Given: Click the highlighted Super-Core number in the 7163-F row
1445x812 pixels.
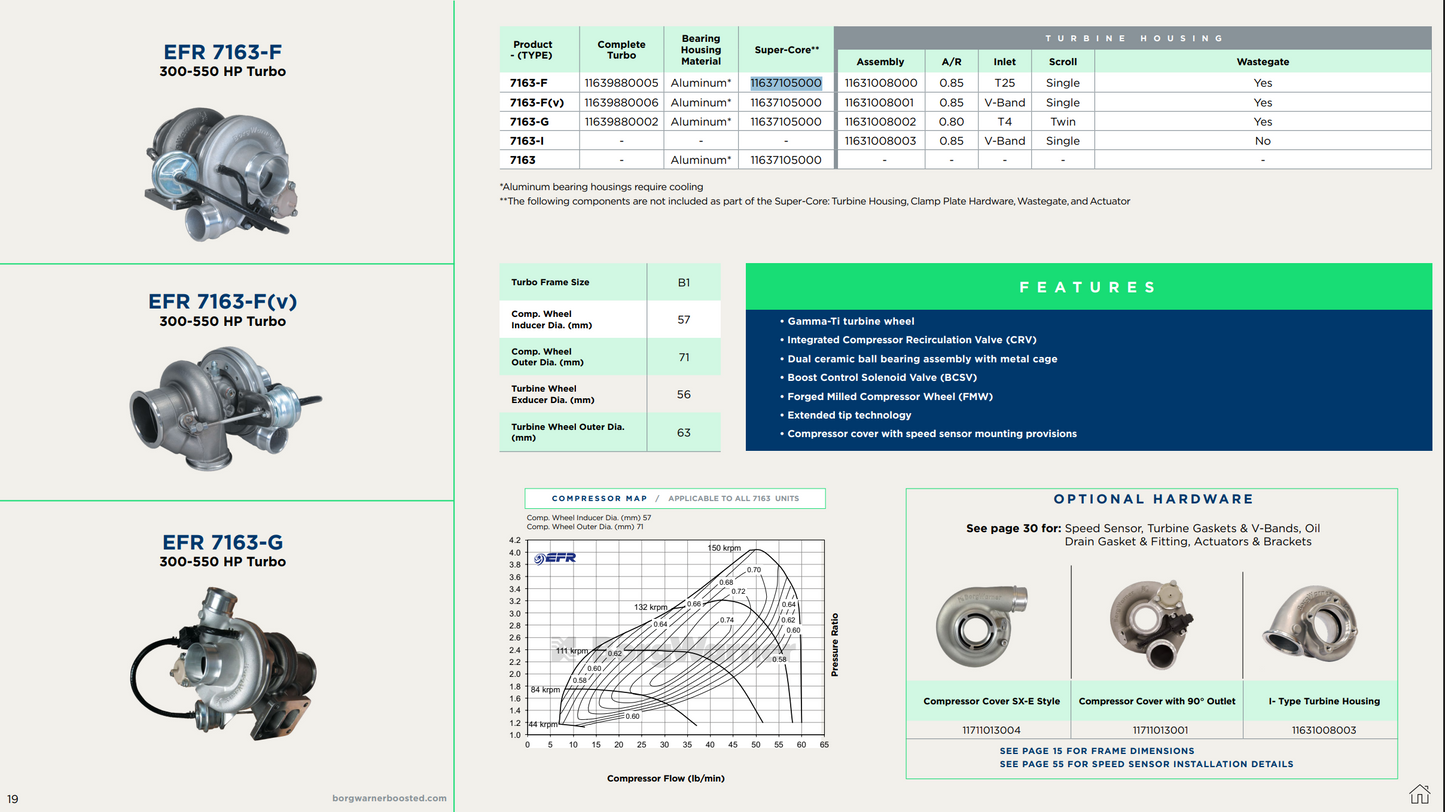Looking at the screenshot, I should [x=786, y=83].
